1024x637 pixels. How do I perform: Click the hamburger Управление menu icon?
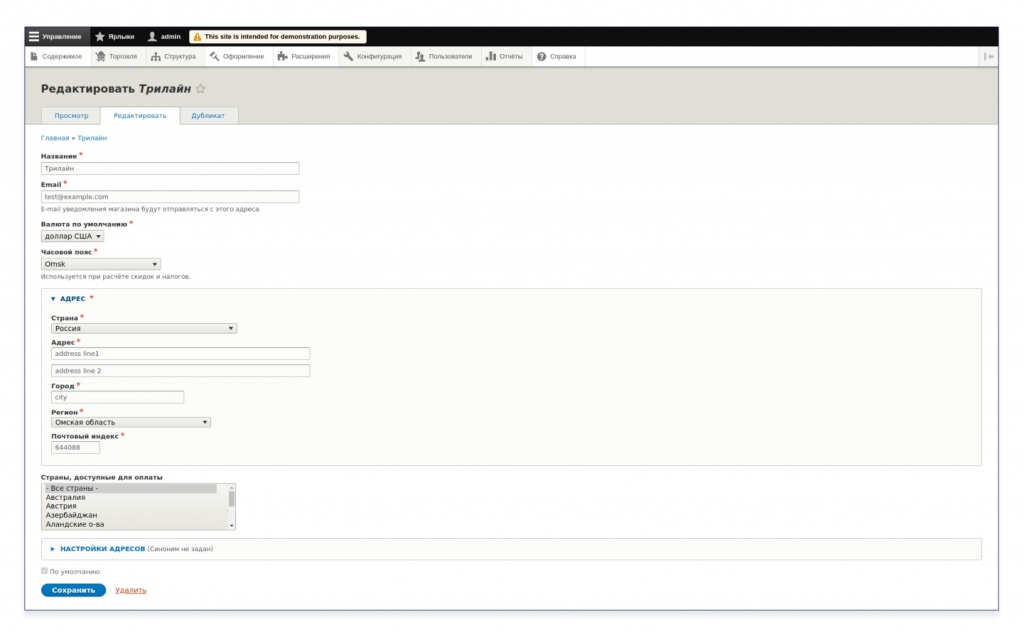34,37
